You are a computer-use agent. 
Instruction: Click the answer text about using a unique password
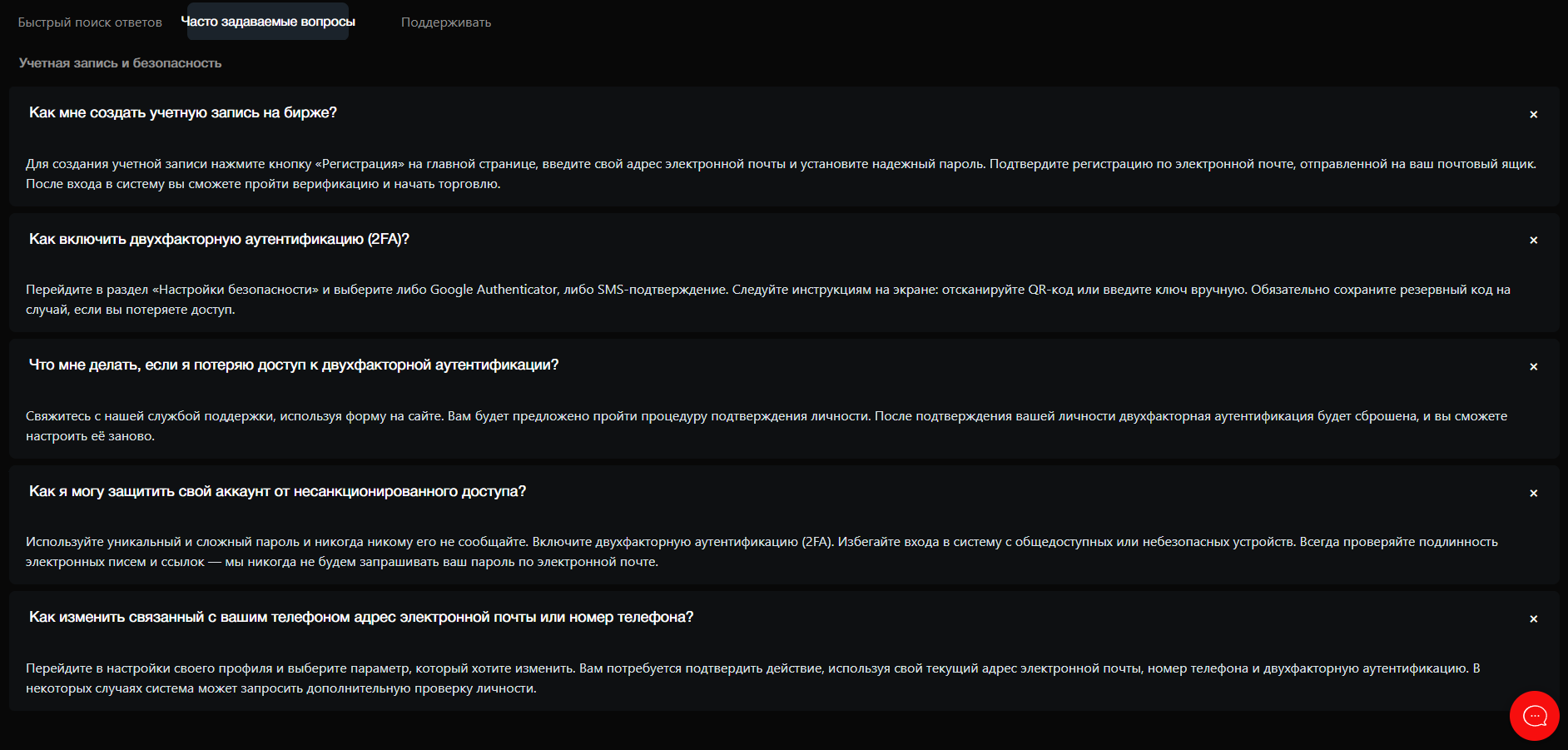pos(762,552)
